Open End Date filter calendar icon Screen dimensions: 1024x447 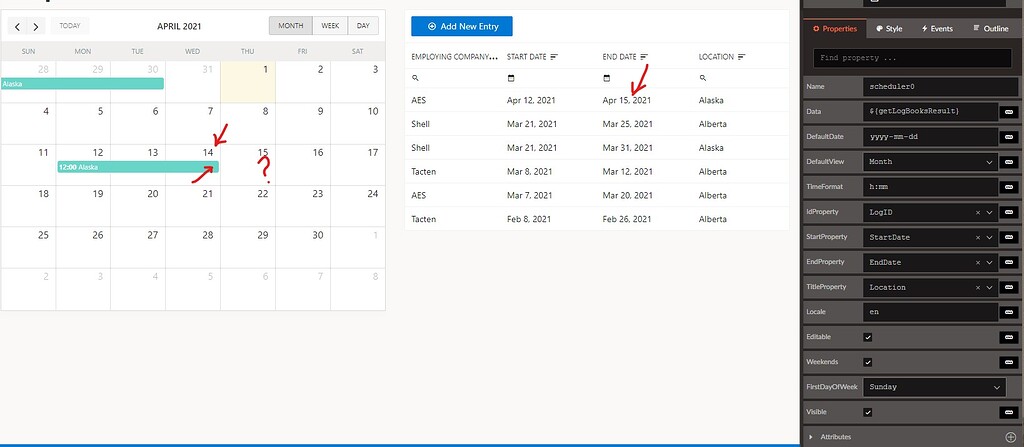click(606, 78)
